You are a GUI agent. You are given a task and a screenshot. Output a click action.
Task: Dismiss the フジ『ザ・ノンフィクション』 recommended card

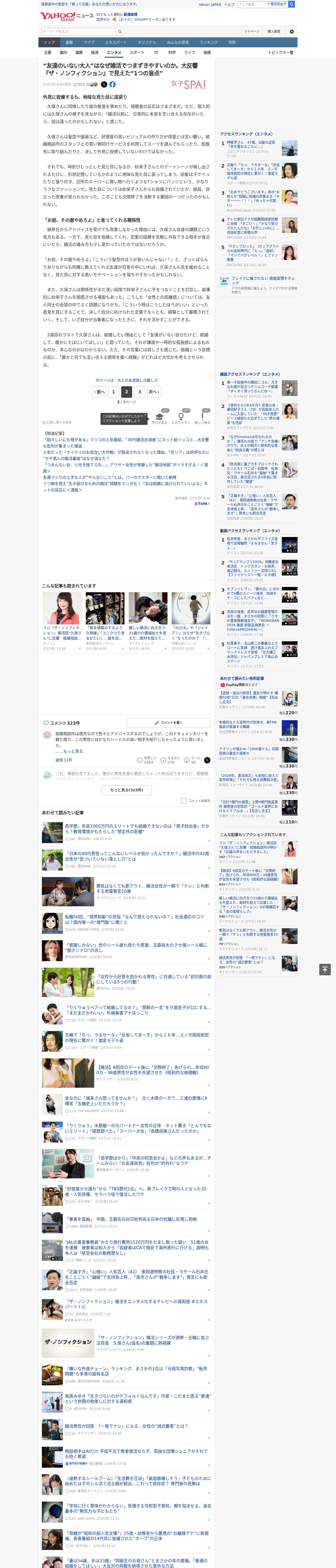coord(79,648)
